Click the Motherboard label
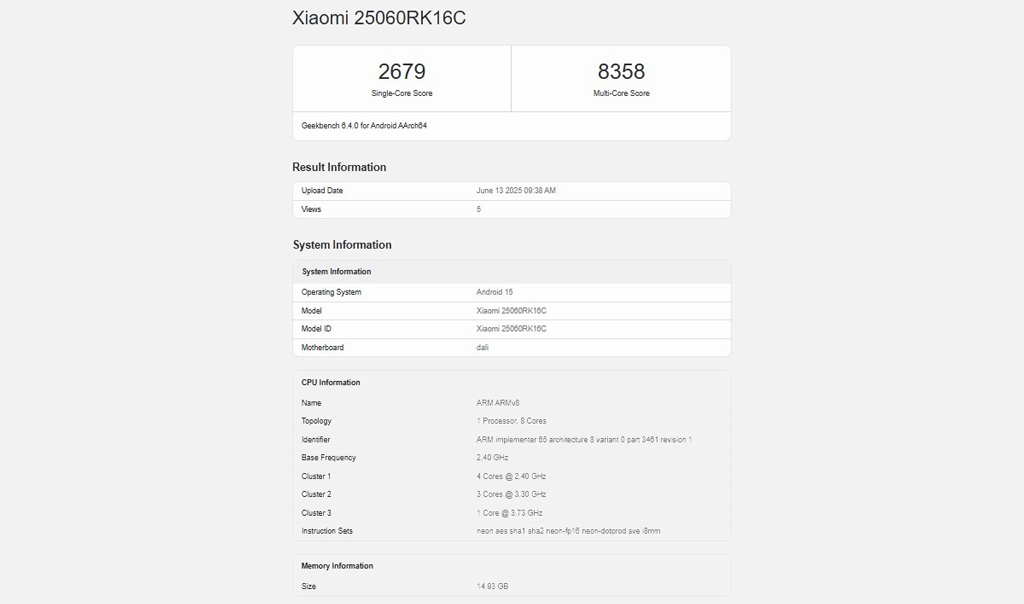 pyautogui.click(x=323, y=347)
